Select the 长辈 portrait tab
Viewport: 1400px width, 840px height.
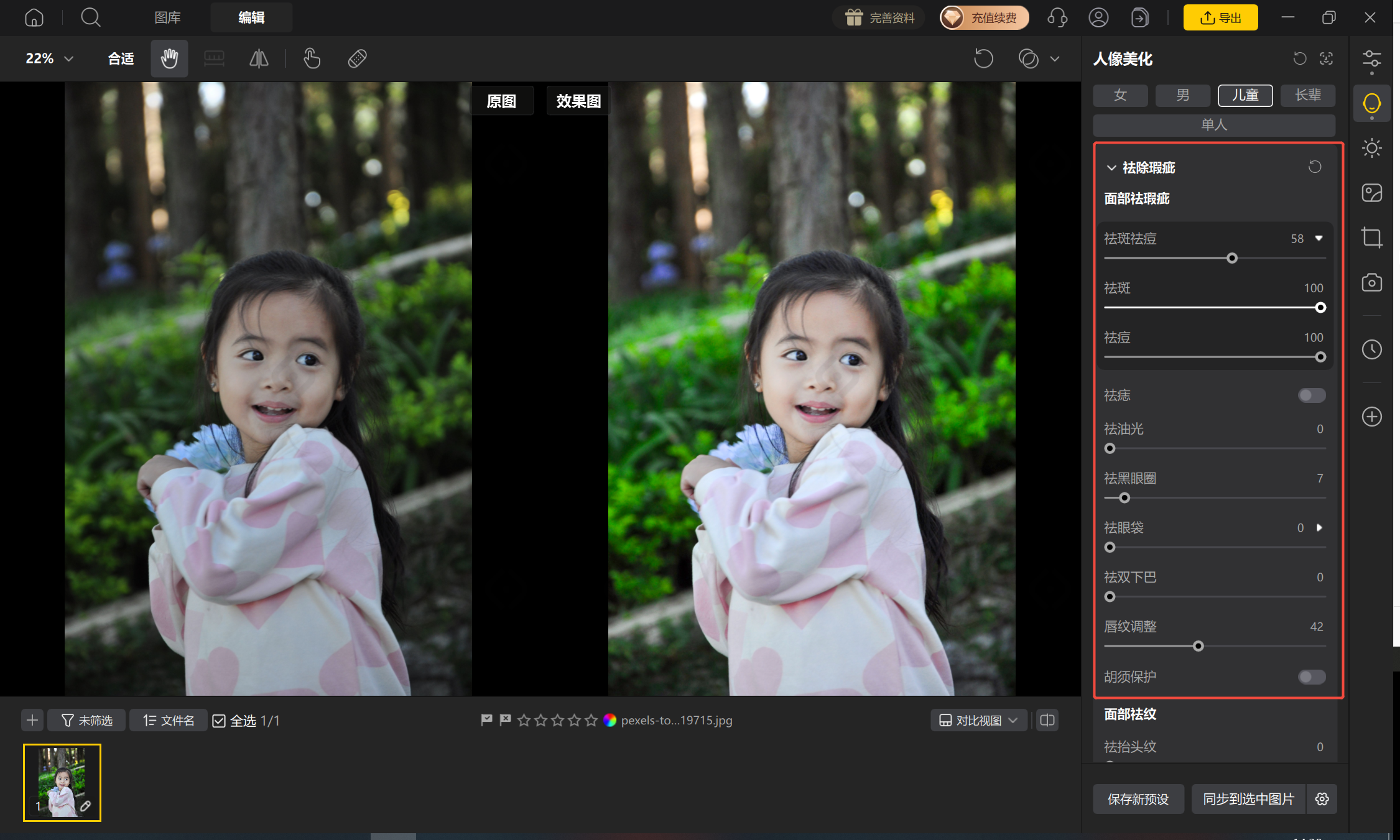point(1307,95)
